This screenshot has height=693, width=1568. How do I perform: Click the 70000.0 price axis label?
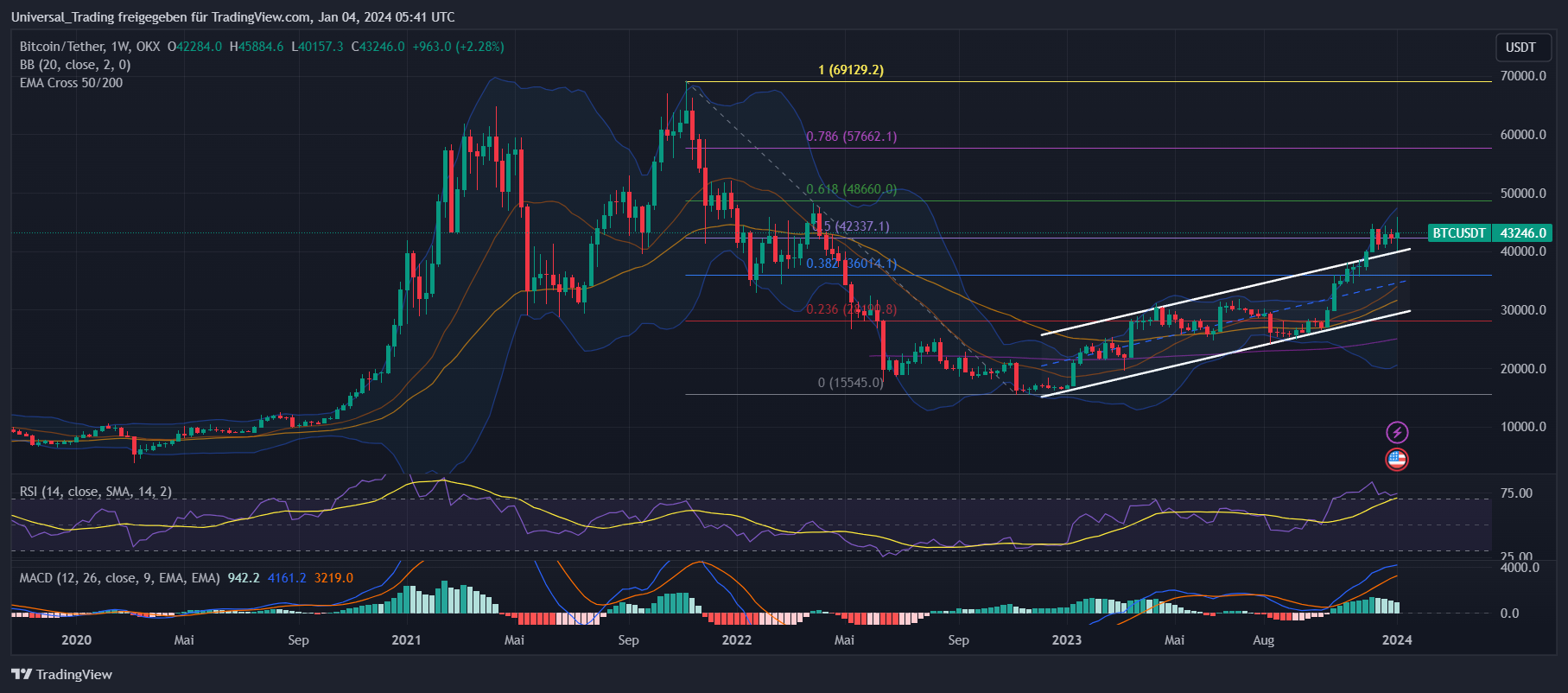click(1523, 76)
